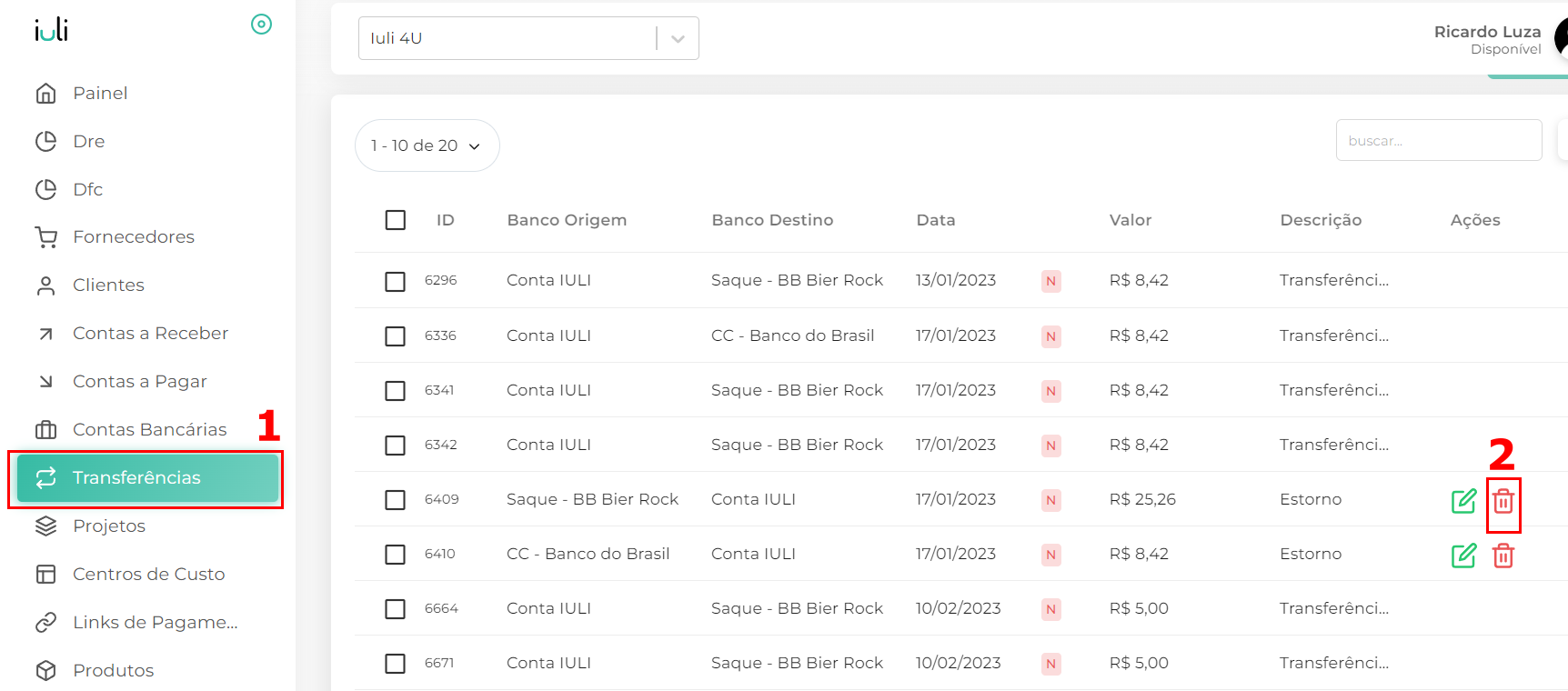Check the box for transfer 6336
The width and height of the screenshot is (1568, 691).
pyautogui.click(x=395, y=336)
